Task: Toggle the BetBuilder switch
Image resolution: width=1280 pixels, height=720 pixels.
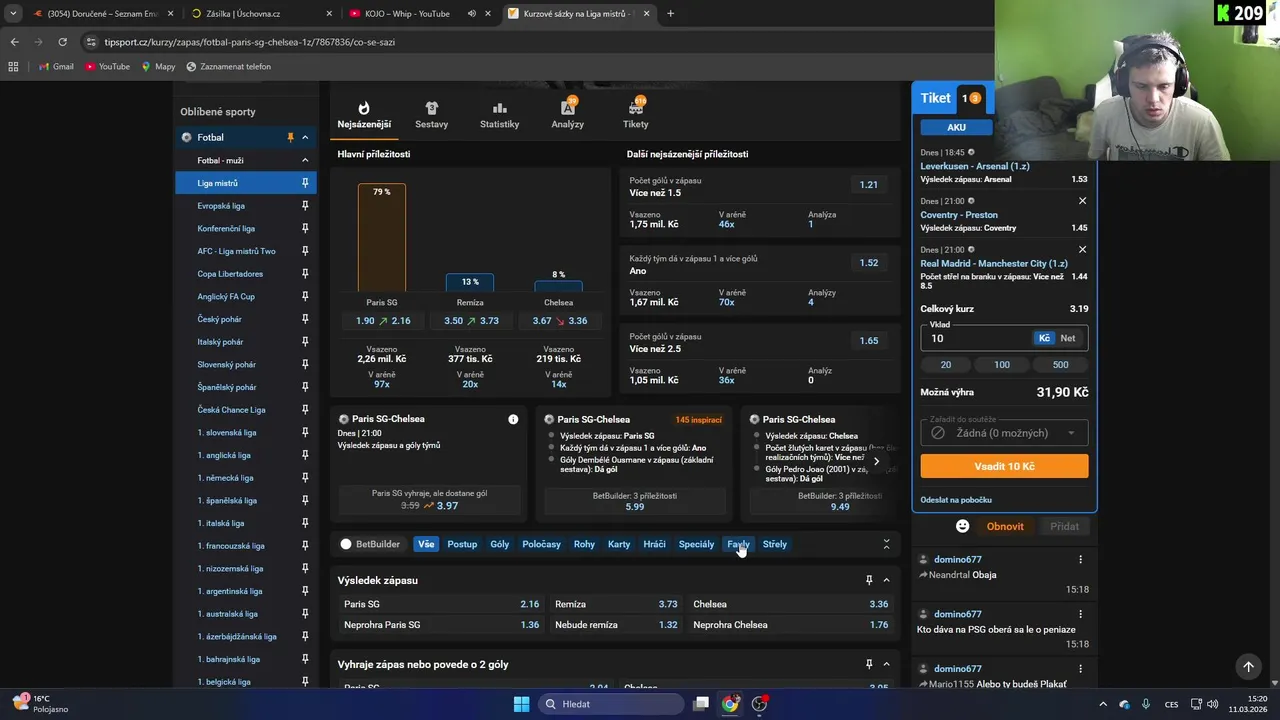Action: click(x=346, y=544)
